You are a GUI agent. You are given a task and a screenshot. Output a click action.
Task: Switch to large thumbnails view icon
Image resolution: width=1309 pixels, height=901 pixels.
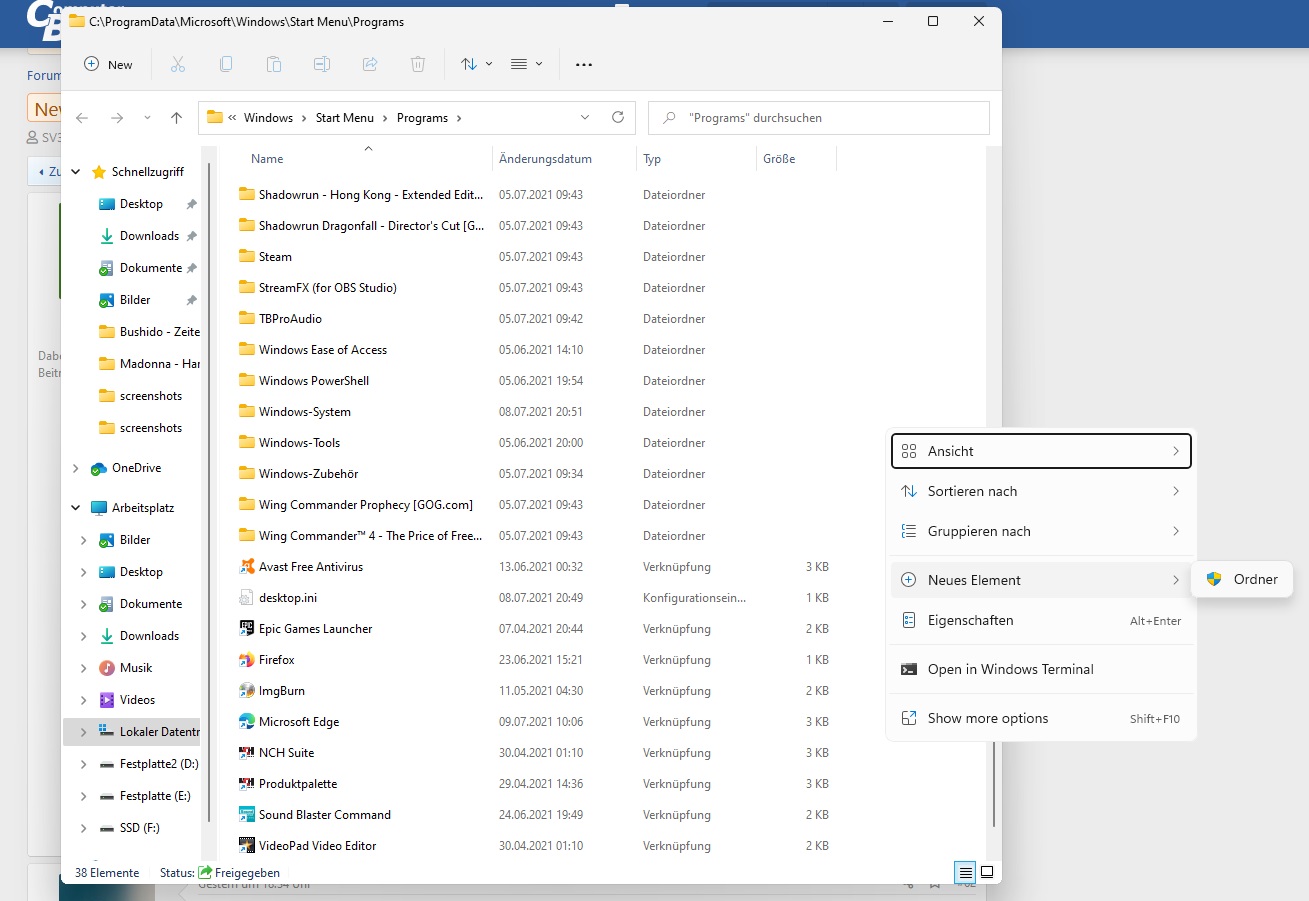pyautogui.click(x=987, y=872)
